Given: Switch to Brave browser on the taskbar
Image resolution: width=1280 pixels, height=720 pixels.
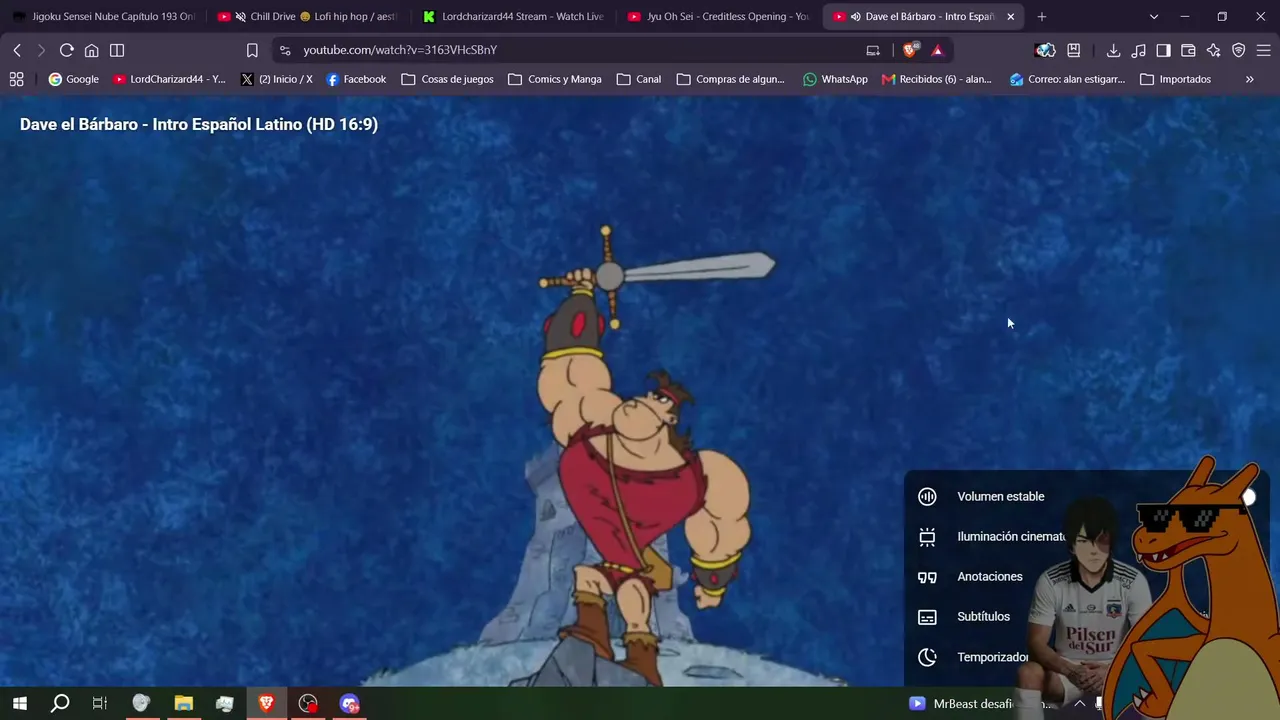Looking at the screenshot, I should (266, 704).
